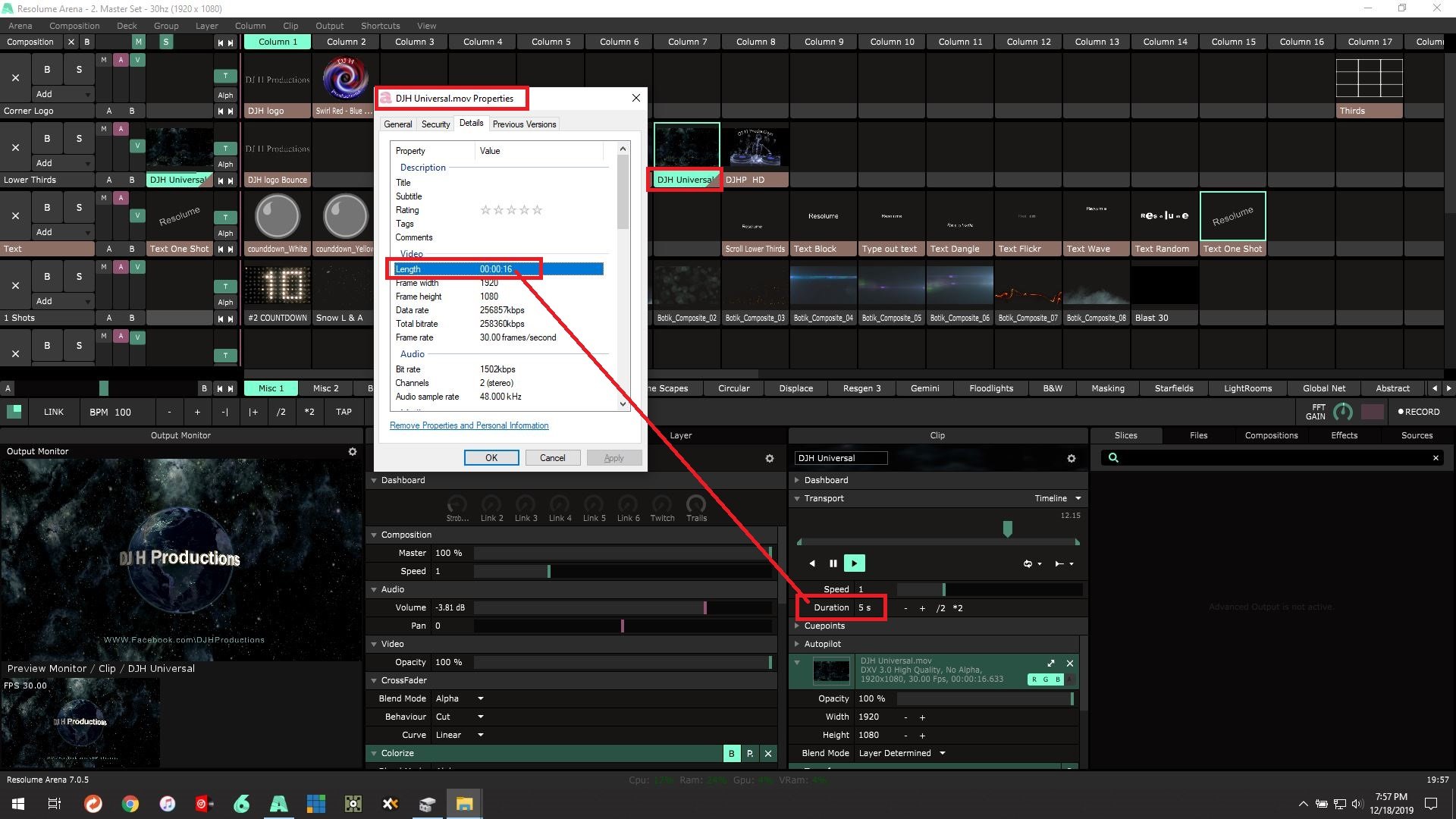This screenshot has height=819, width=1456.
Task: Remove Colorize effect with X icon
Action: 767,753
